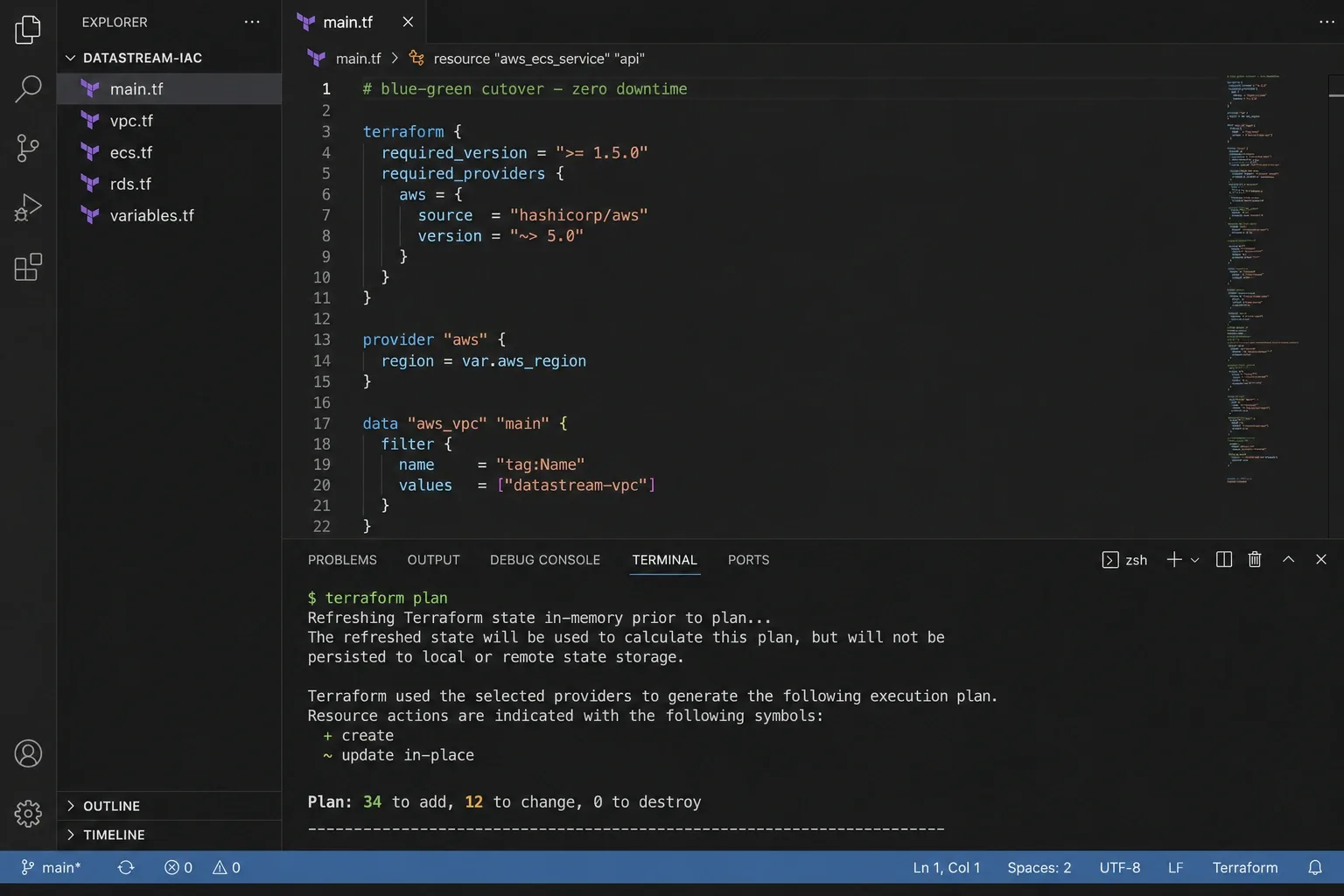This screenshot has width=1344, height=896.
Task: Open the Search view
Action: (x=28, y=88)
